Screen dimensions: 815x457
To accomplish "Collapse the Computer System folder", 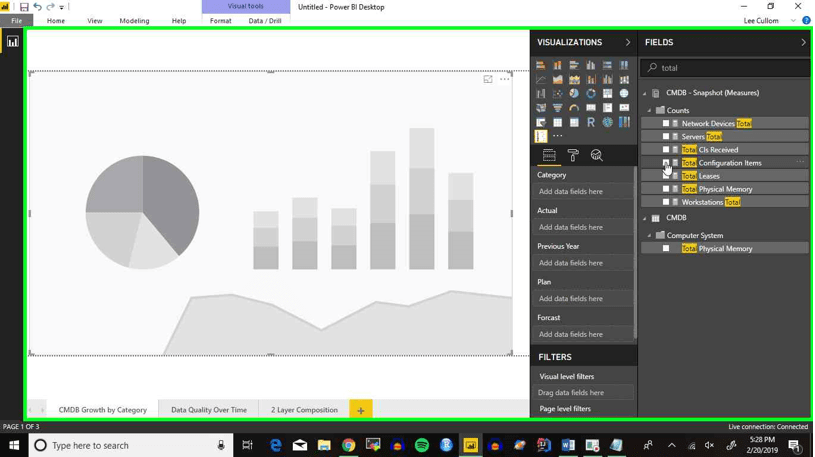I will pos(649,236).
